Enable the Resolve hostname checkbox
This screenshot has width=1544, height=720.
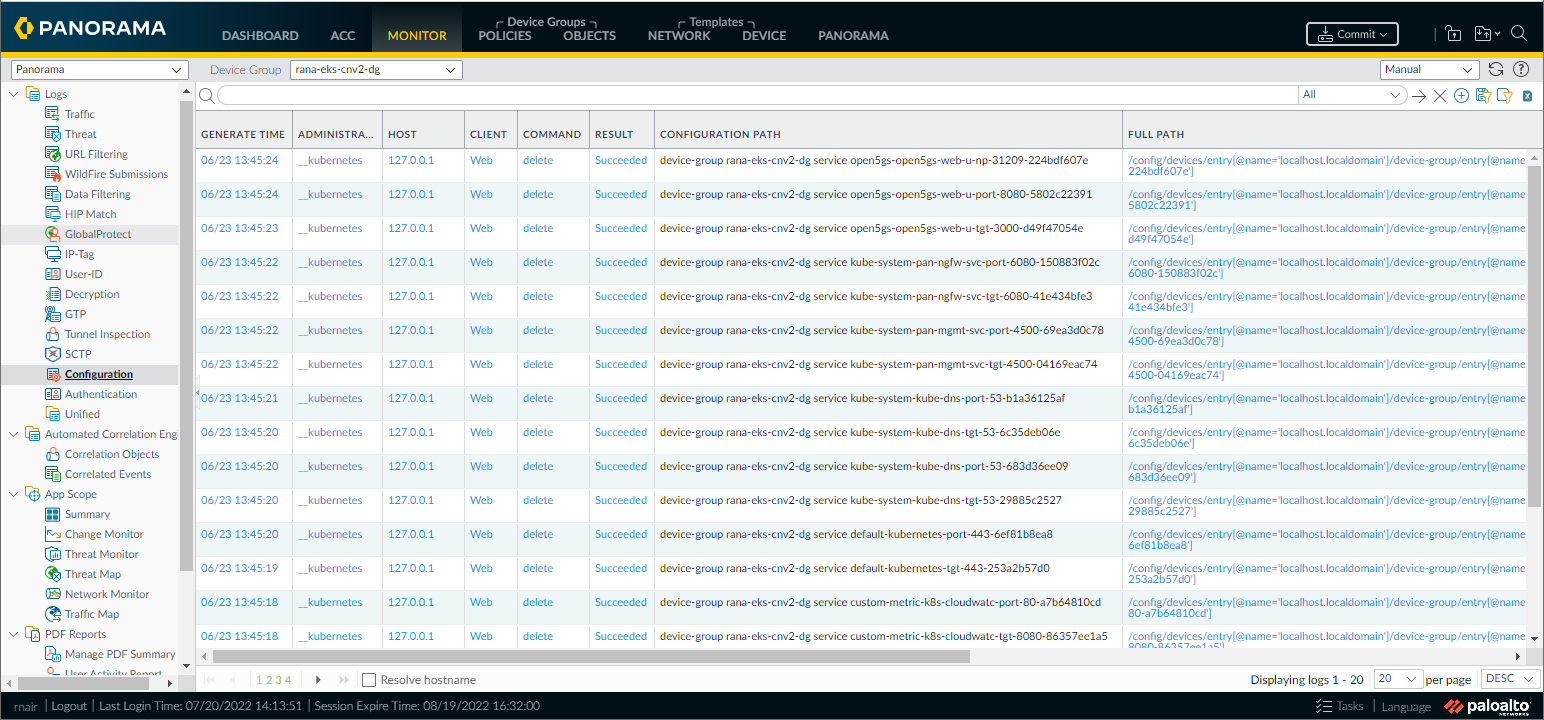369,680
